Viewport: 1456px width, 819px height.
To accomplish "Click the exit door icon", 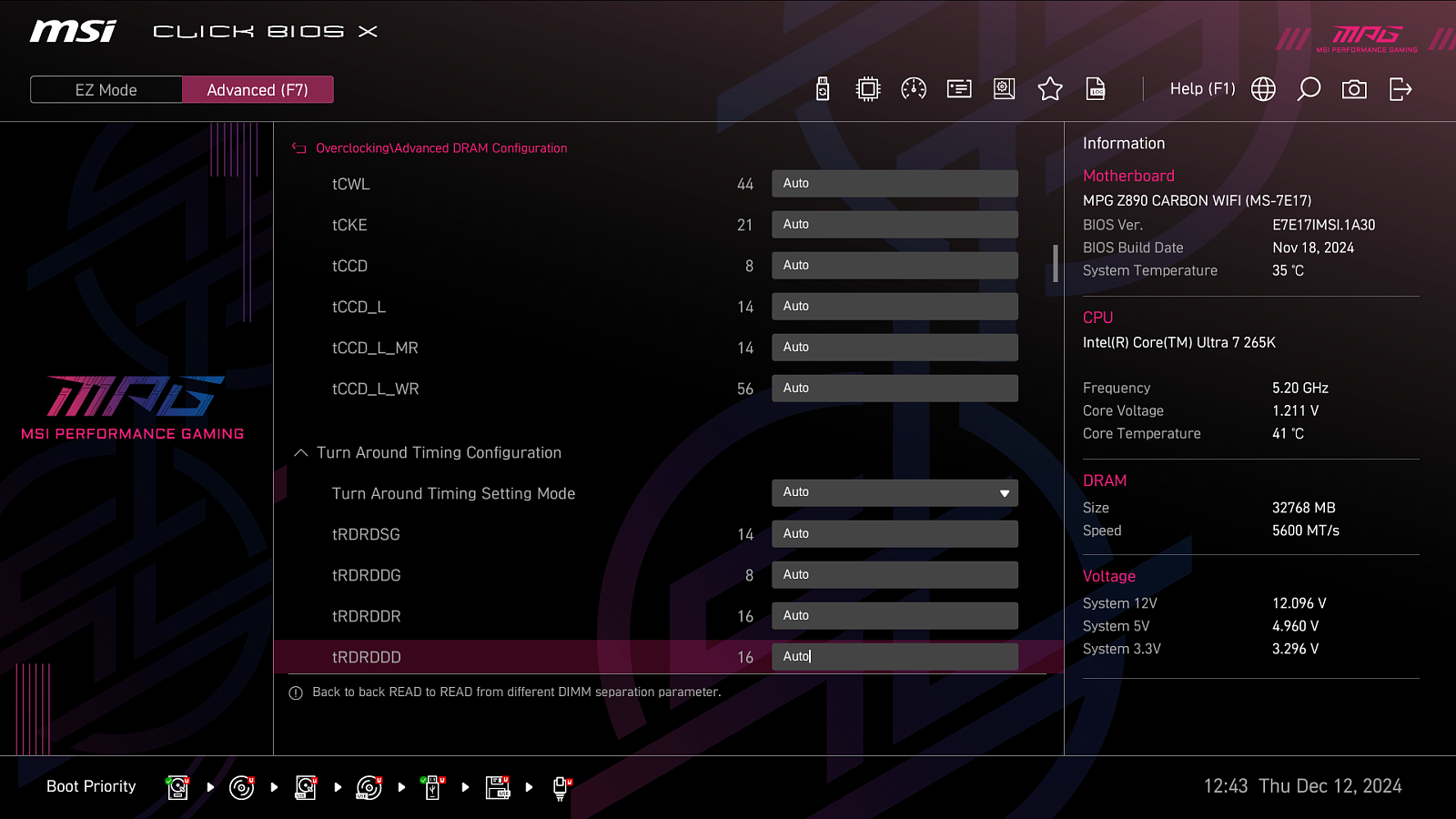I will [x=1400, y=88].
